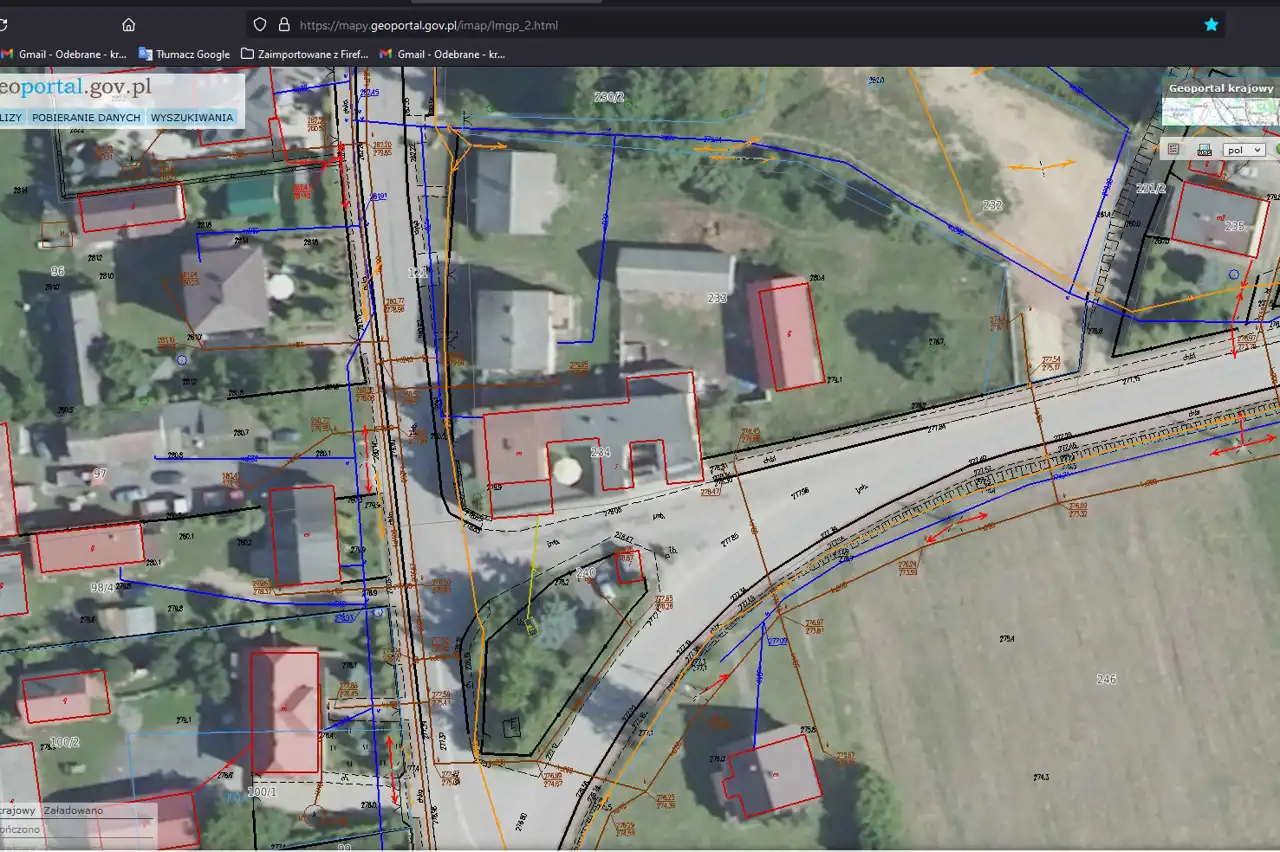Open the 'pol' language dropdown
The image size is (1280, 852).
pyautogui.click(x=1244, y=149)
